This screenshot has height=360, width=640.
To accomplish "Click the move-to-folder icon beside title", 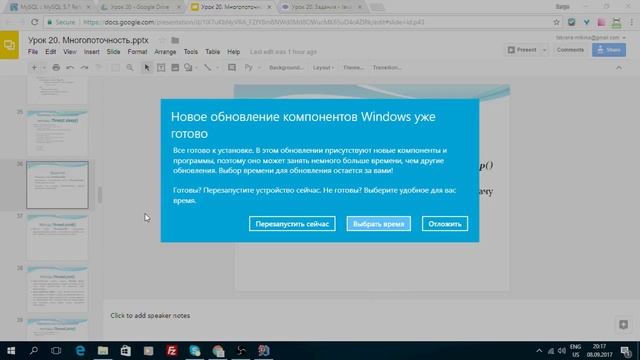I will [x=175, y=40].
